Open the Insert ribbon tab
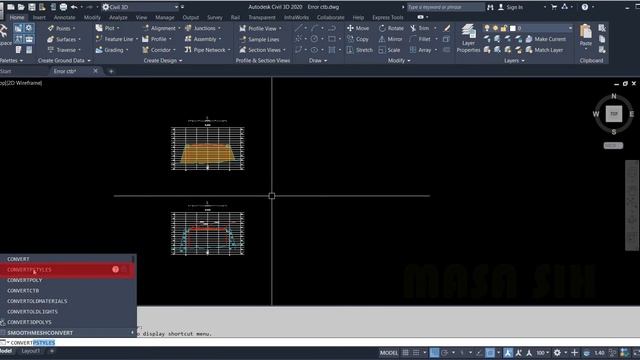This screenshot has height=360, width=640. tap(39, 18)
